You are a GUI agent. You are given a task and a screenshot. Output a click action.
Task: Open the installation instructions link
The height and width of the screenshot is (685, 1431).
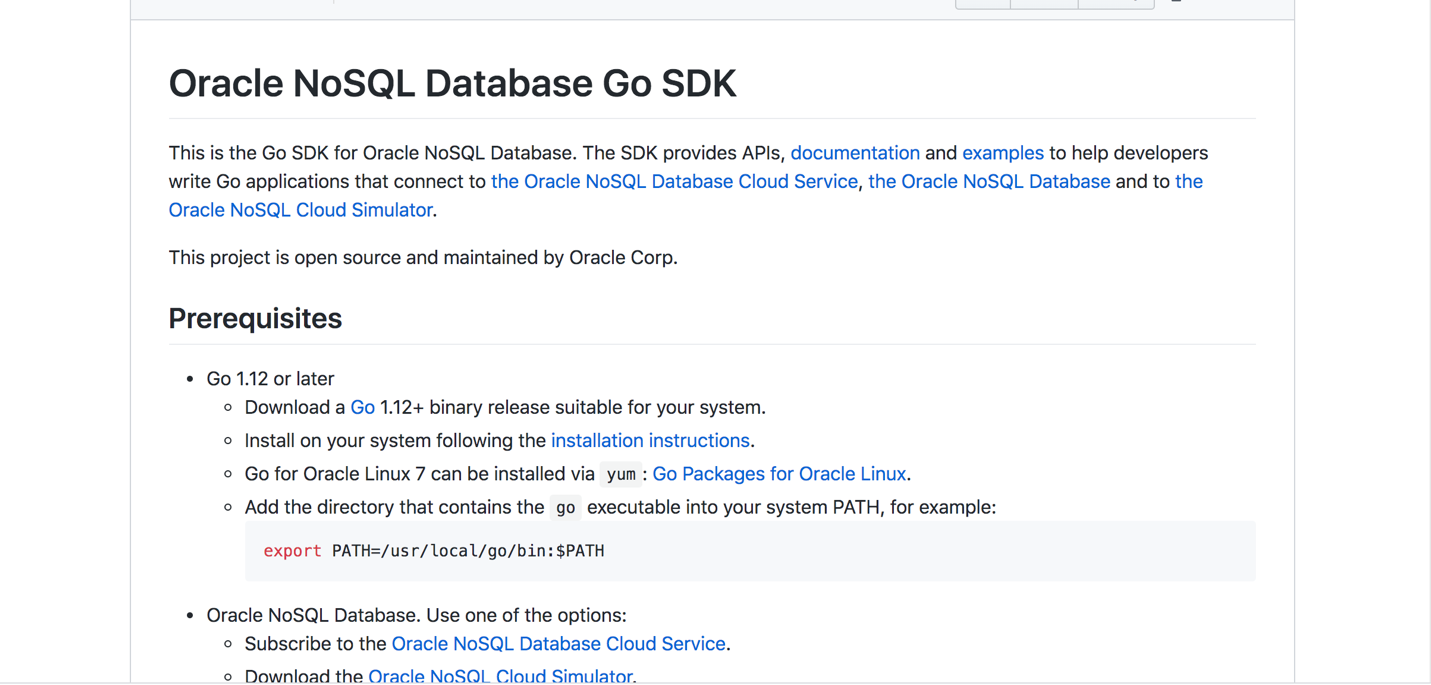click(x=650, y=440)
